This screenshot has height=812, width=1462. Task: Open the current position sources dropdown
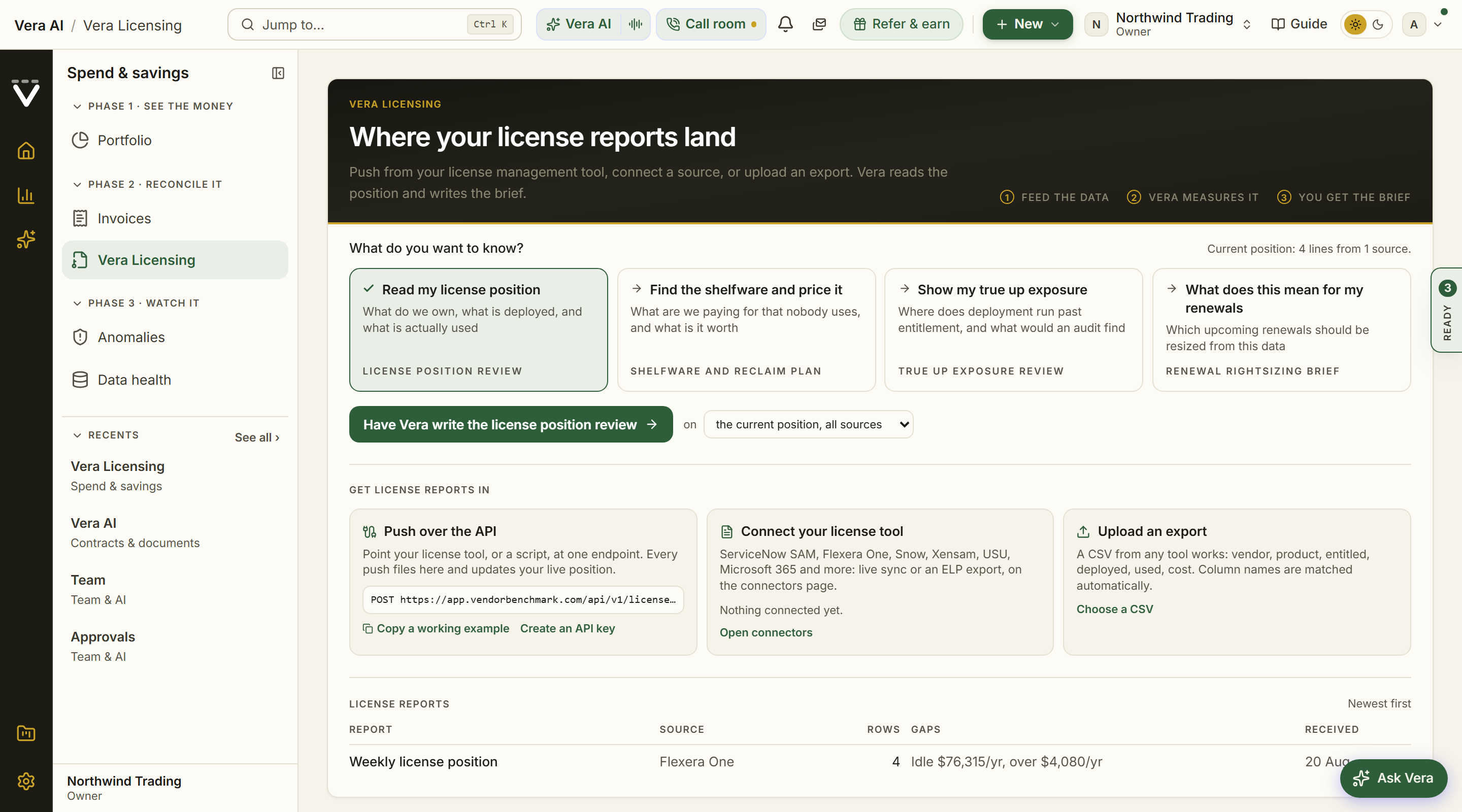(808, 424)
